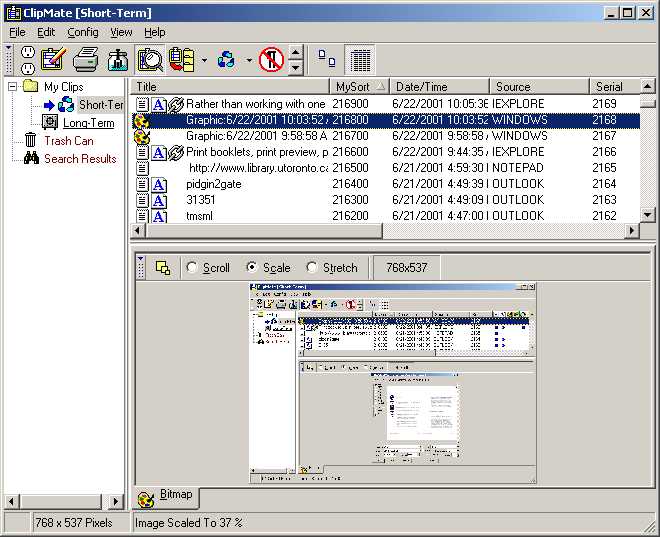Select the Short-Term collection in tree

point(101,104)
